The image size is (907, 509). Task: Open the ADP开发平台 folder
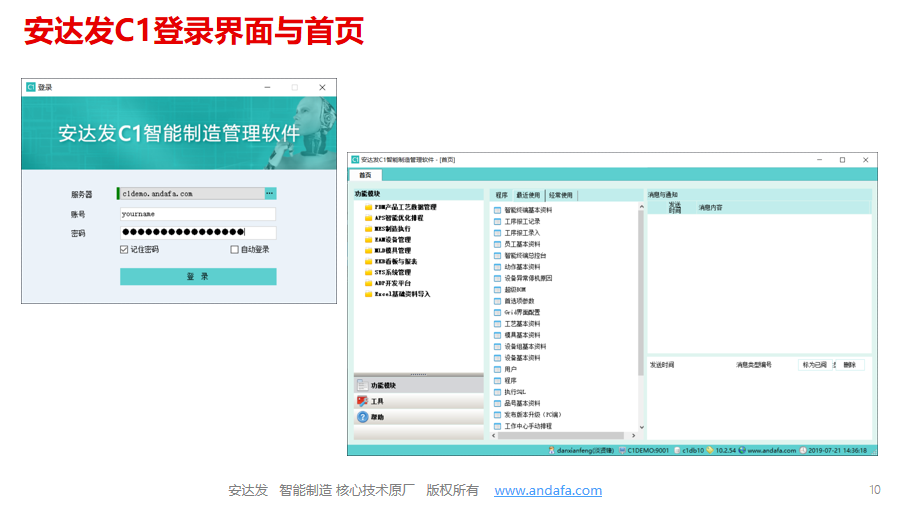pyautogui.click(x=388, y=283)
